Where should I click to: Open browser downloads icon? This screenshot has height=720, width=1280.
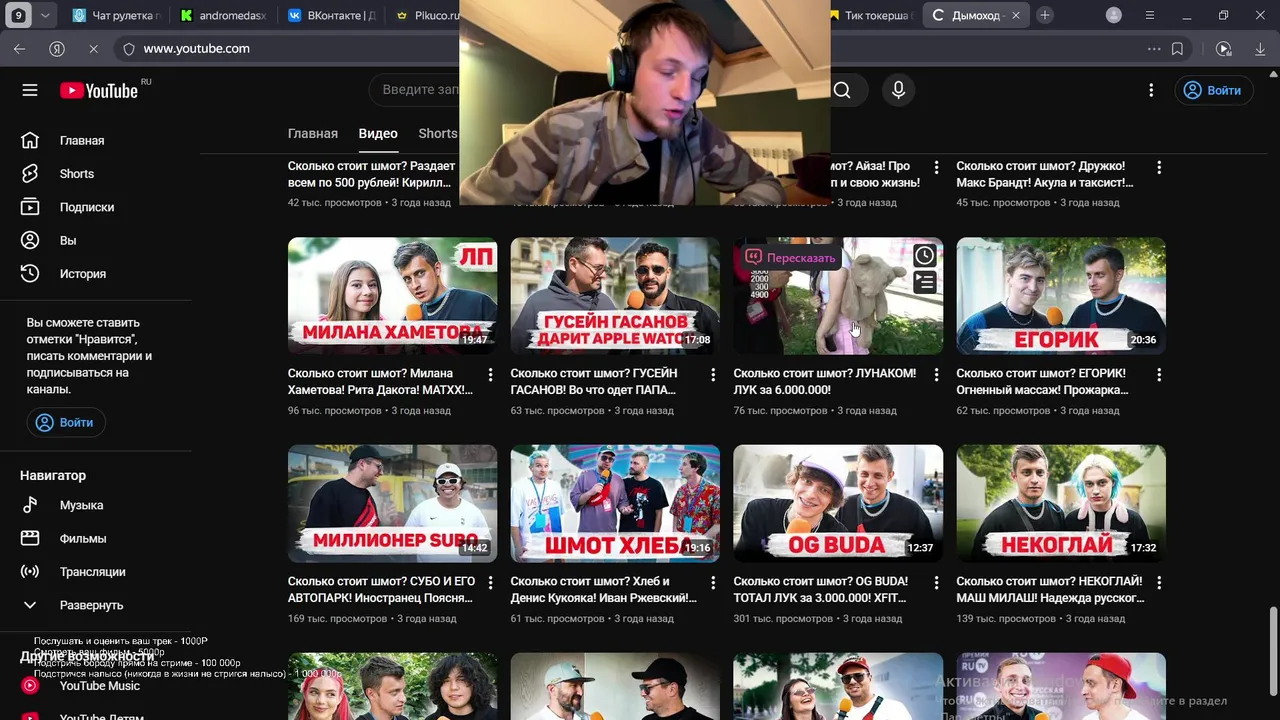pos(1260,48)
